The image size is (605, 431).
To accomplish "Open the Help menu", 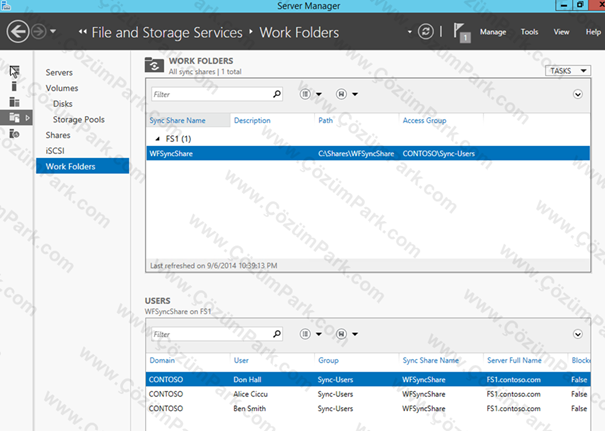I will point(593,32).
